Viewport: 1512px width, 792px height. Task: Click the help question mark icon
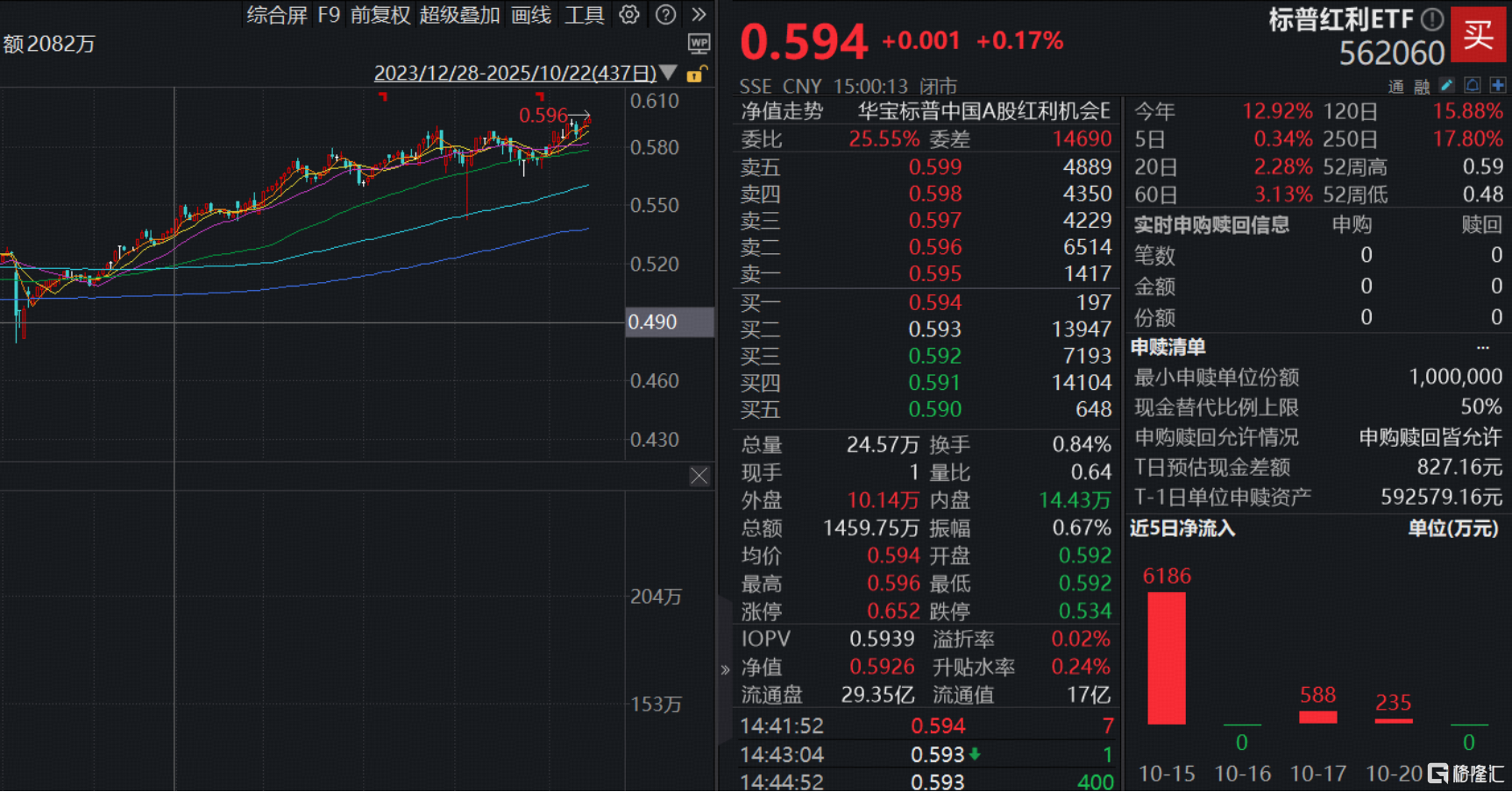click(665, 15)
